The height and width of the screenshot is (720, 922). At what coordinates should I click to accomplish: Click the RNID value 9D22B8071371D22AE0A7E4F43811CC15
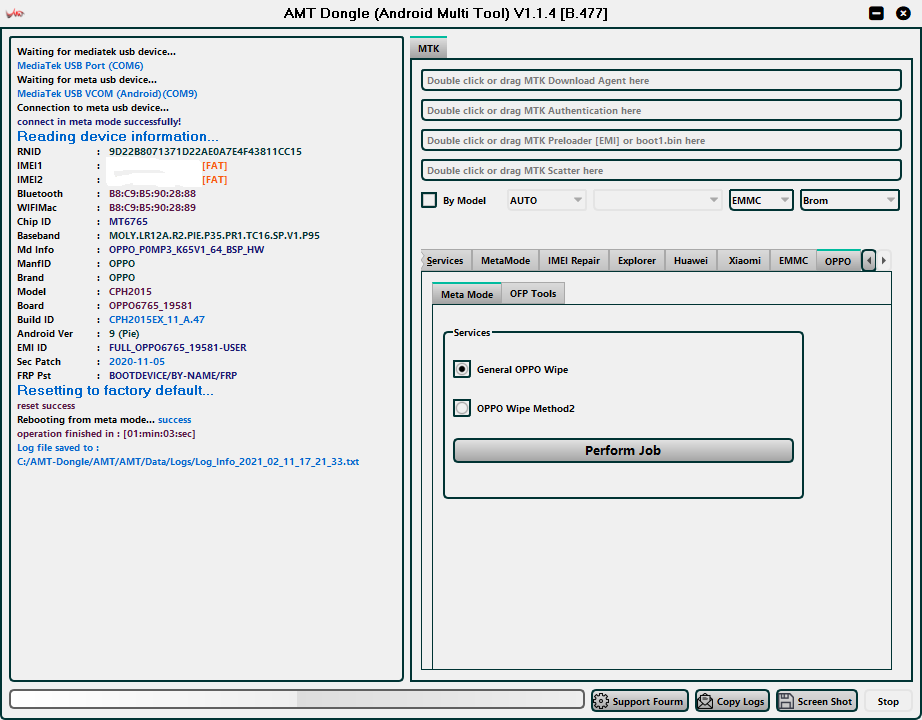point(205,152)
